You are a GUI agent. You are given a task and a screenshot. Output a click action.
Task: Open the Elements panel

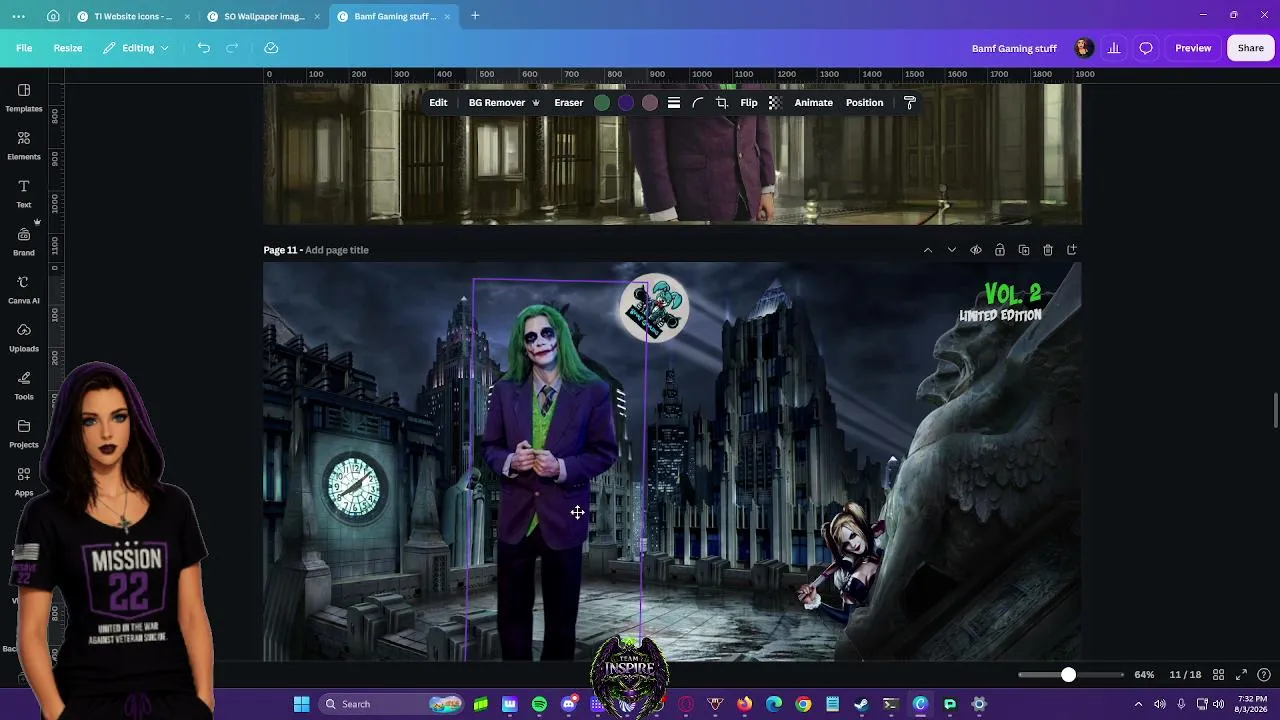click(24, 146)
